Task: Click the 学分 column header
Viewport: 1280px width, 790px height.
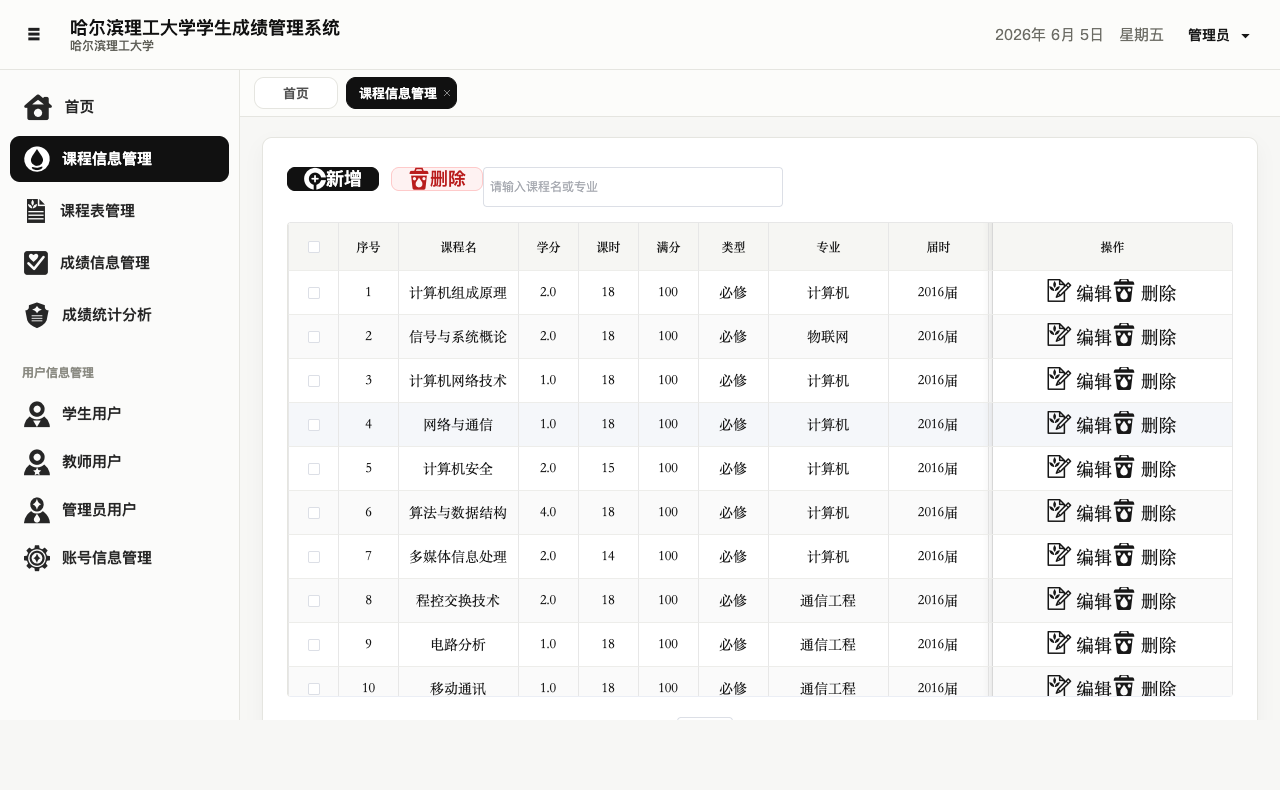Action: [x=548, y=247]
